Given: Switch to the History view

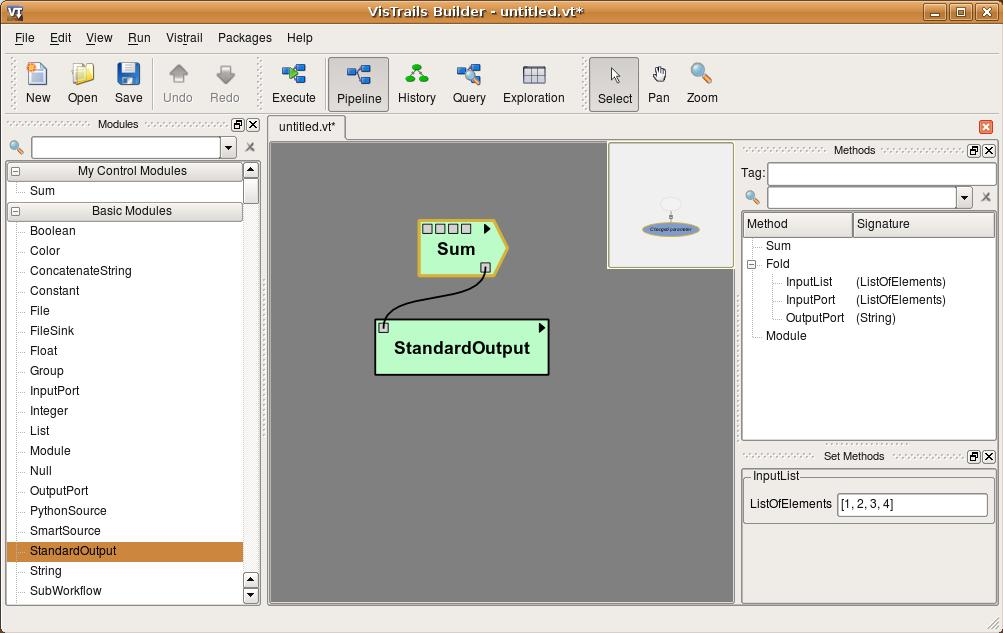Looking at the screenshot, I should [416, 84].
